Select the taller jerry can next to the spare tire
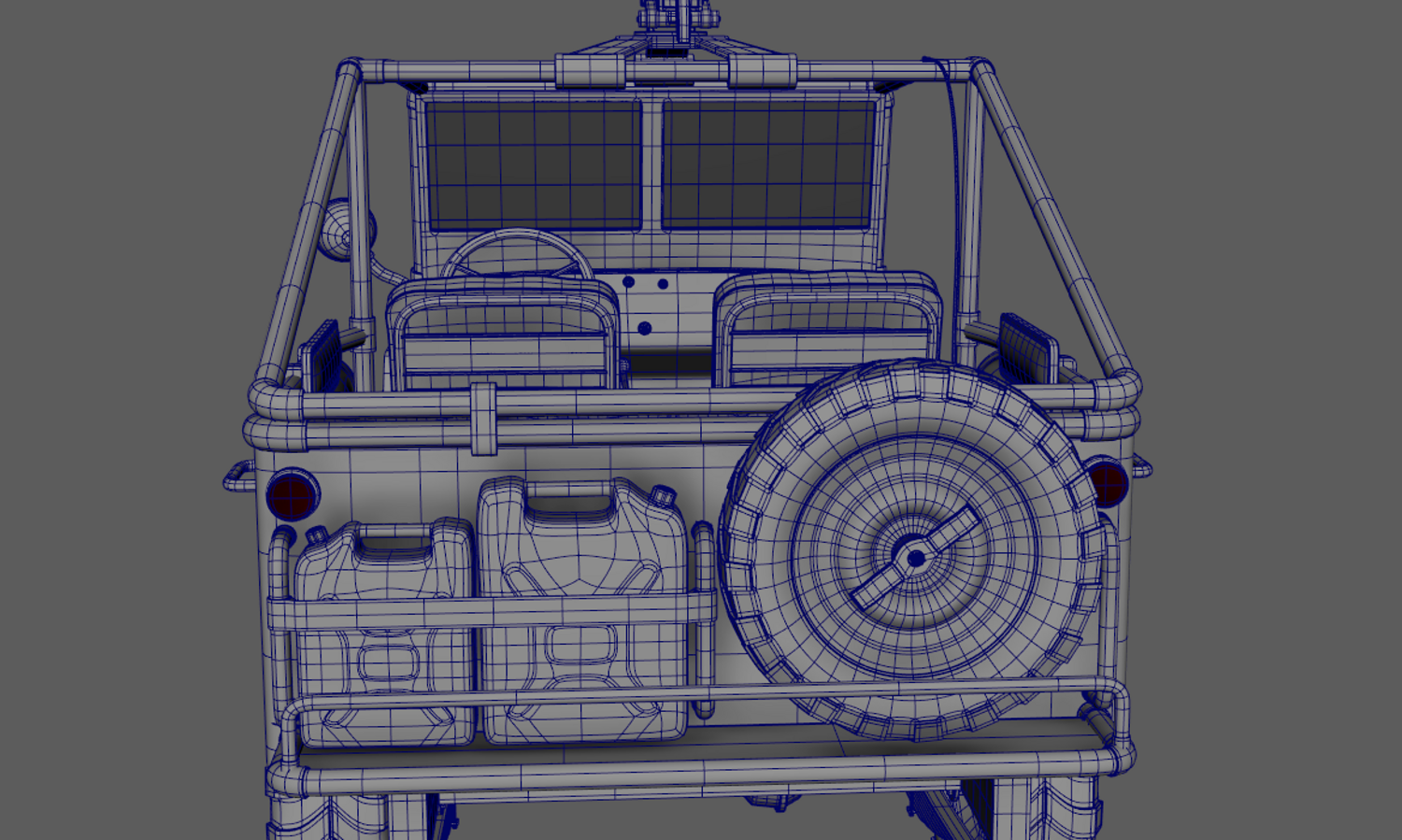1402x840 pixels. click(583, 610)
